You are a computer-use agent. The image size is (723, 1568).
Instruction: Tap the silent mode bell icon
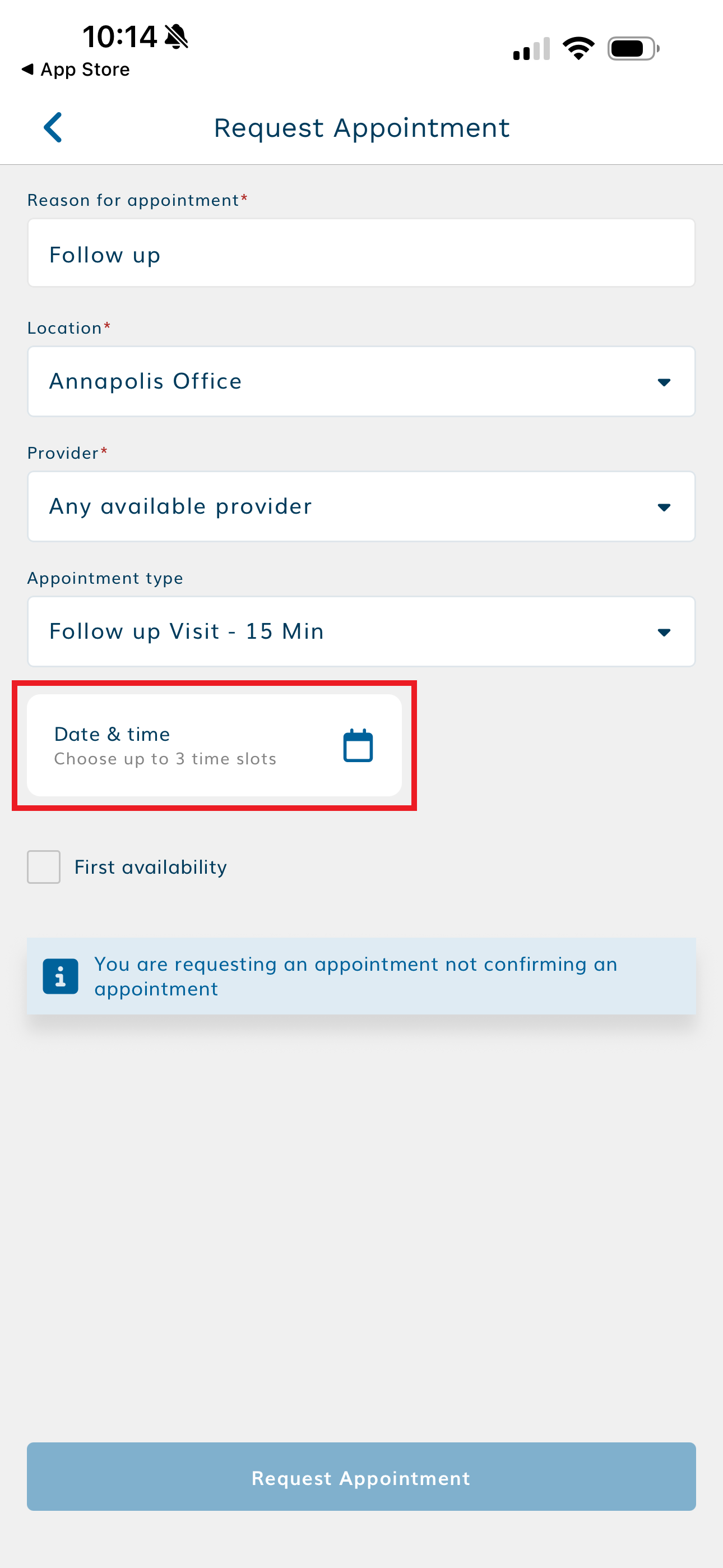pos(177,36)
